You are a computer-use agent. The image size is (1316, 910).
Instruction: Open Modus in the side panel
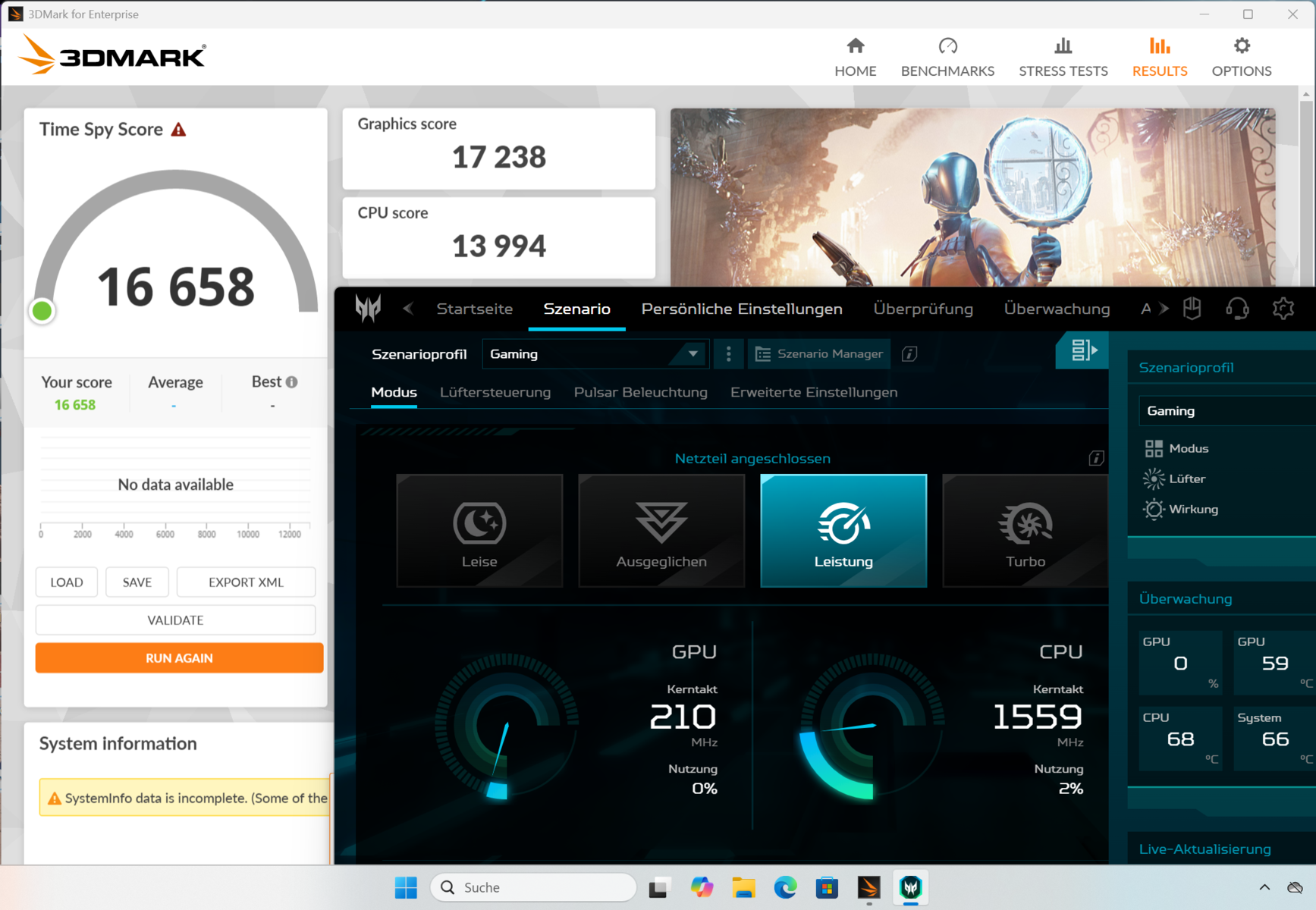(1177, 448)
